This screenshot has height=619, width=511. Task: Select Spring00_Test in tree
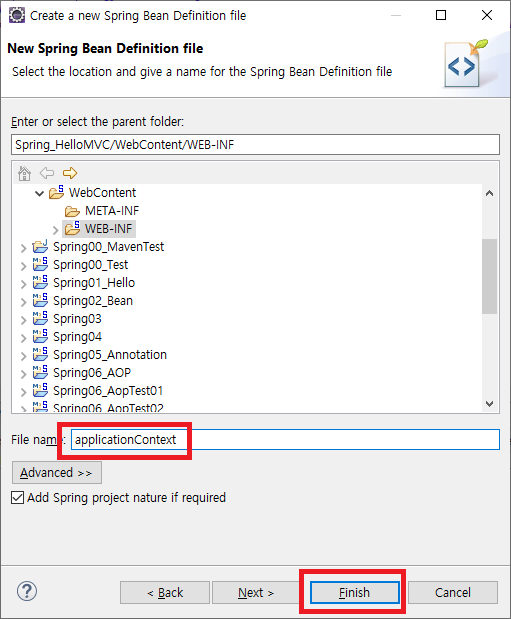click(x=90, y=264)
